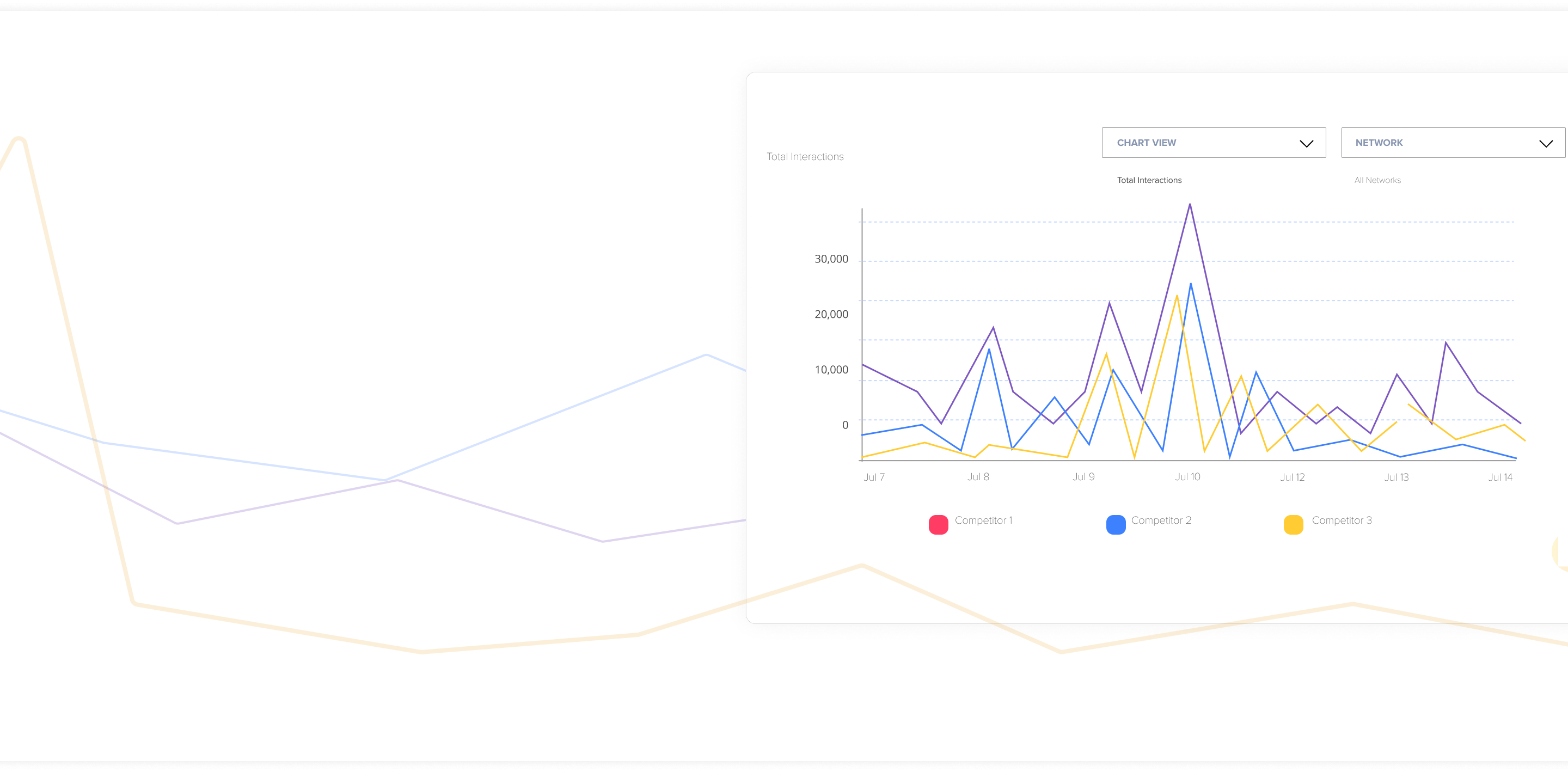Click the Jul 10 x-axis label
Viewport: 1568px width, 772px height.
(1187, 477)
